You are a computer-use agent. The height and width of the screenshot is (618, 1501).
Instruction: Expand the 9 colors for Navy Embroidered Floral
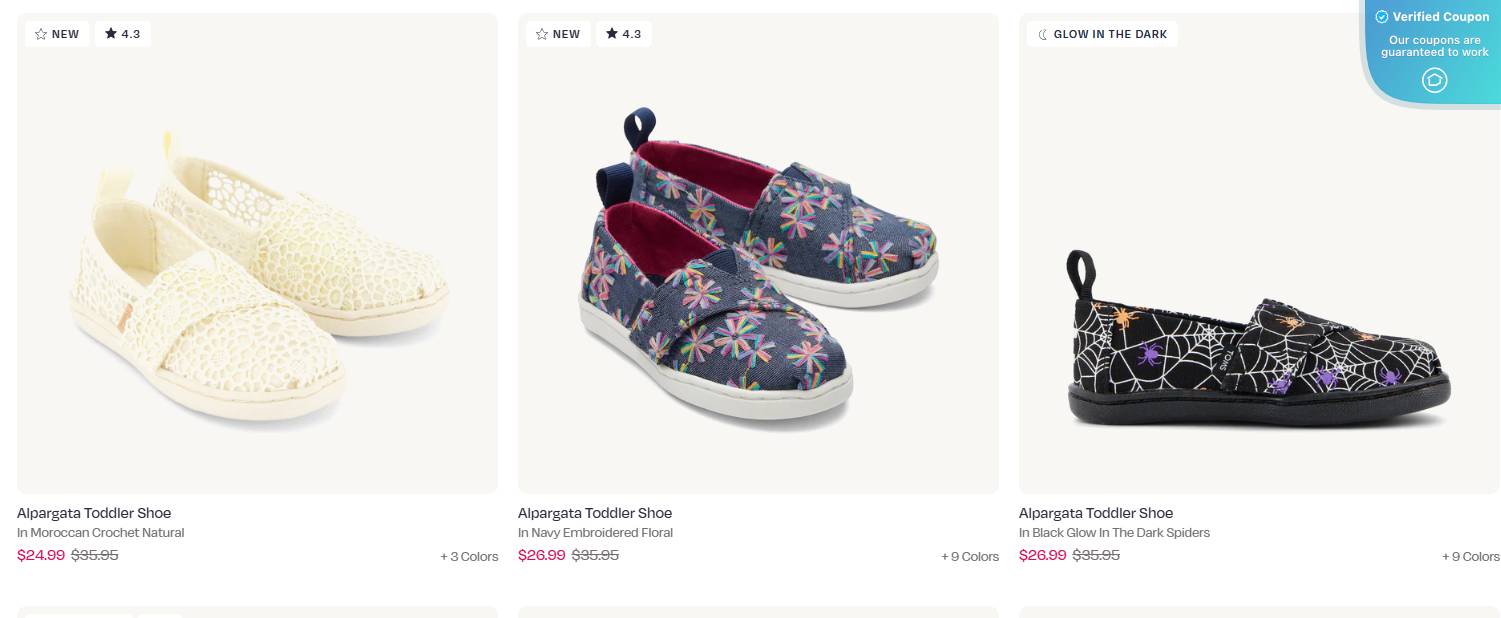(x=969, y=556)
